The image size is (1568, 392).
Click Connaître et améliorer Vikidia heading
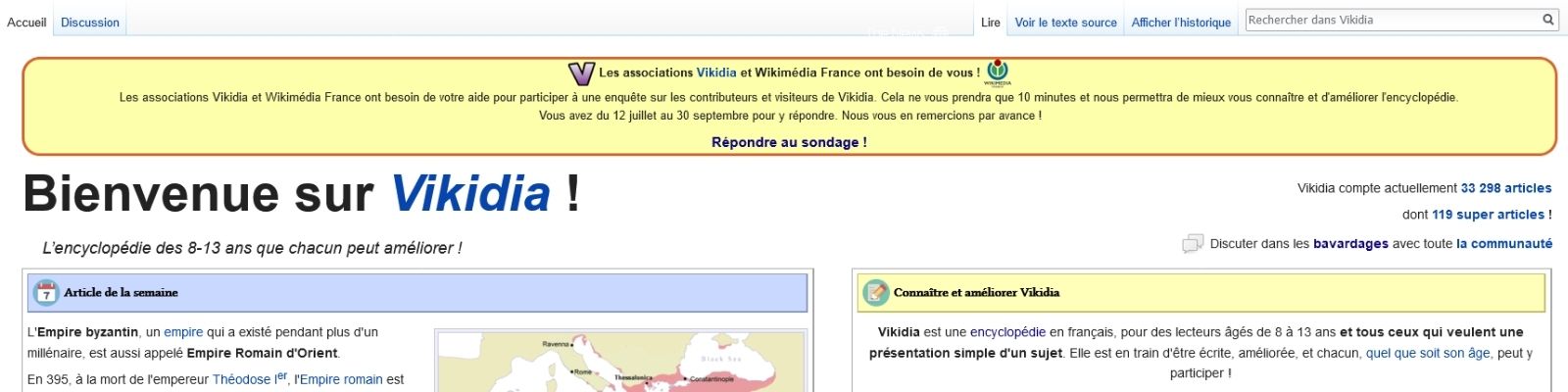pos(976,292)
